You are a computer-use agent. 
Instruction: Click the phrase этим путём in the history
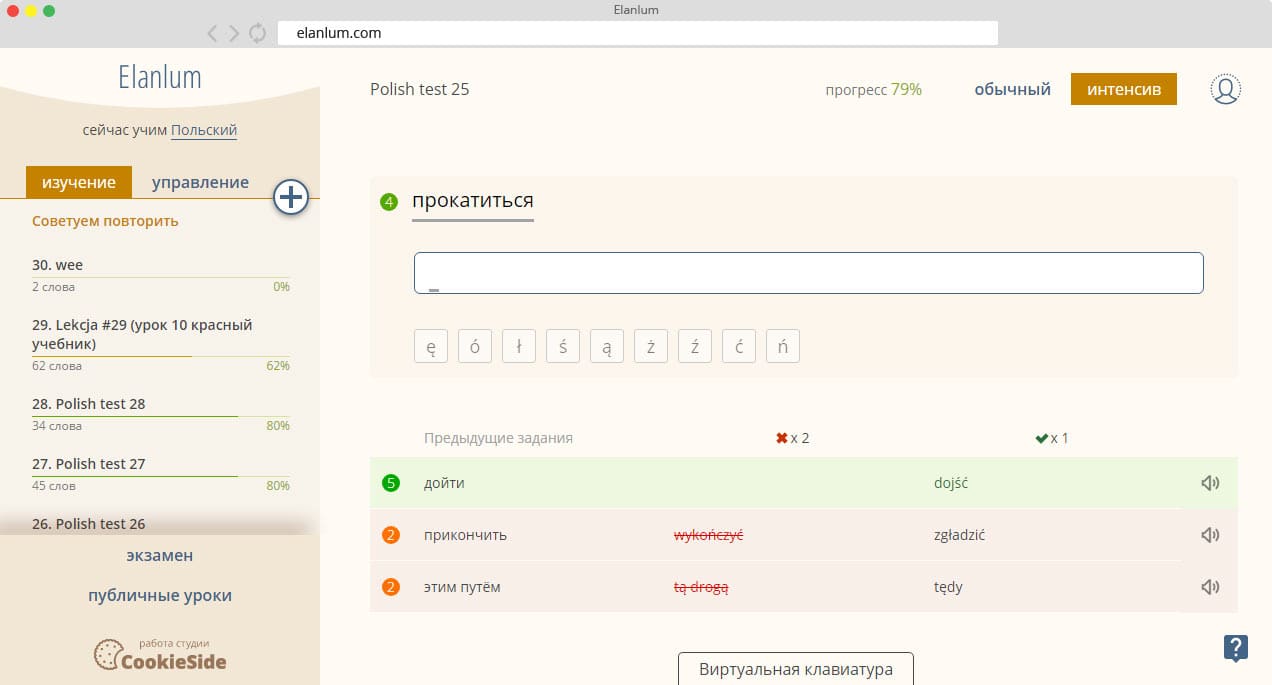point(462,587)
